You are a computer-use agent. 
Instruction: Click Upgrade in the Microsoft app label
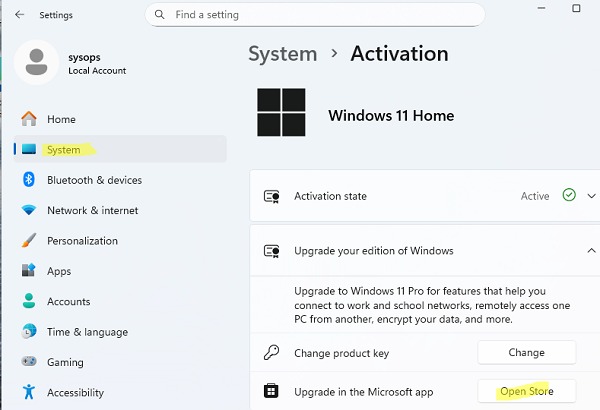click(x=364, y=392)
